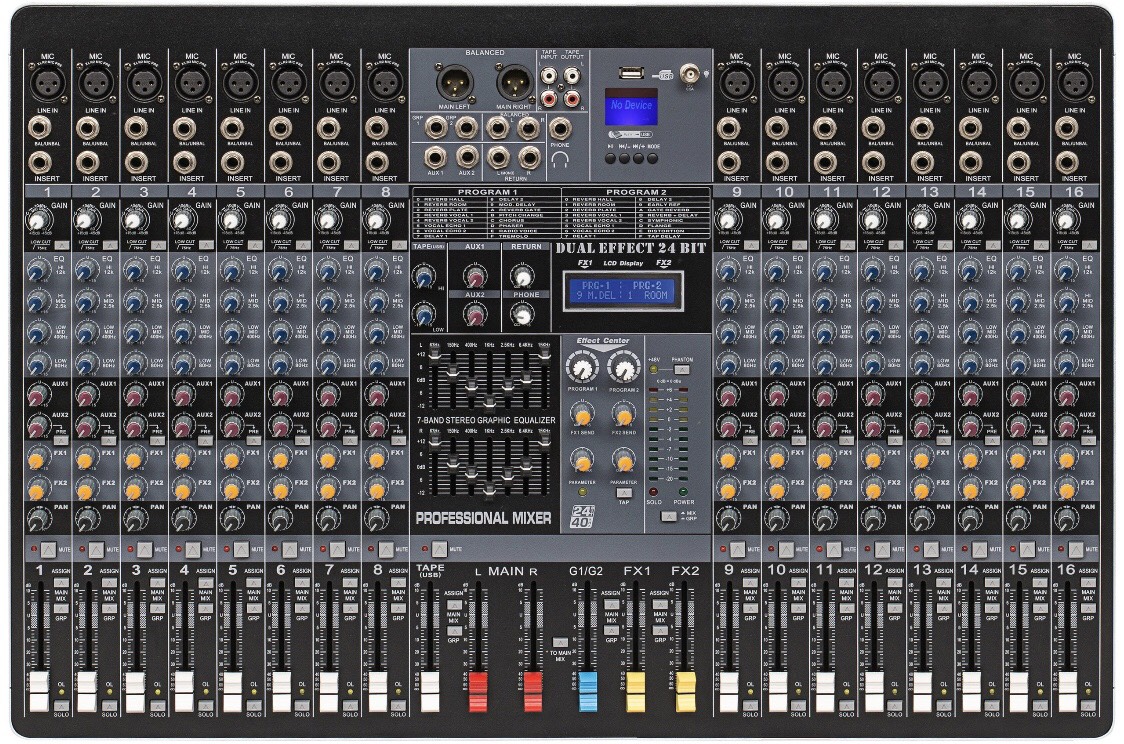Click the USB player next/volume-up button
Screen dimensions: 1124x744
point(638,158)
